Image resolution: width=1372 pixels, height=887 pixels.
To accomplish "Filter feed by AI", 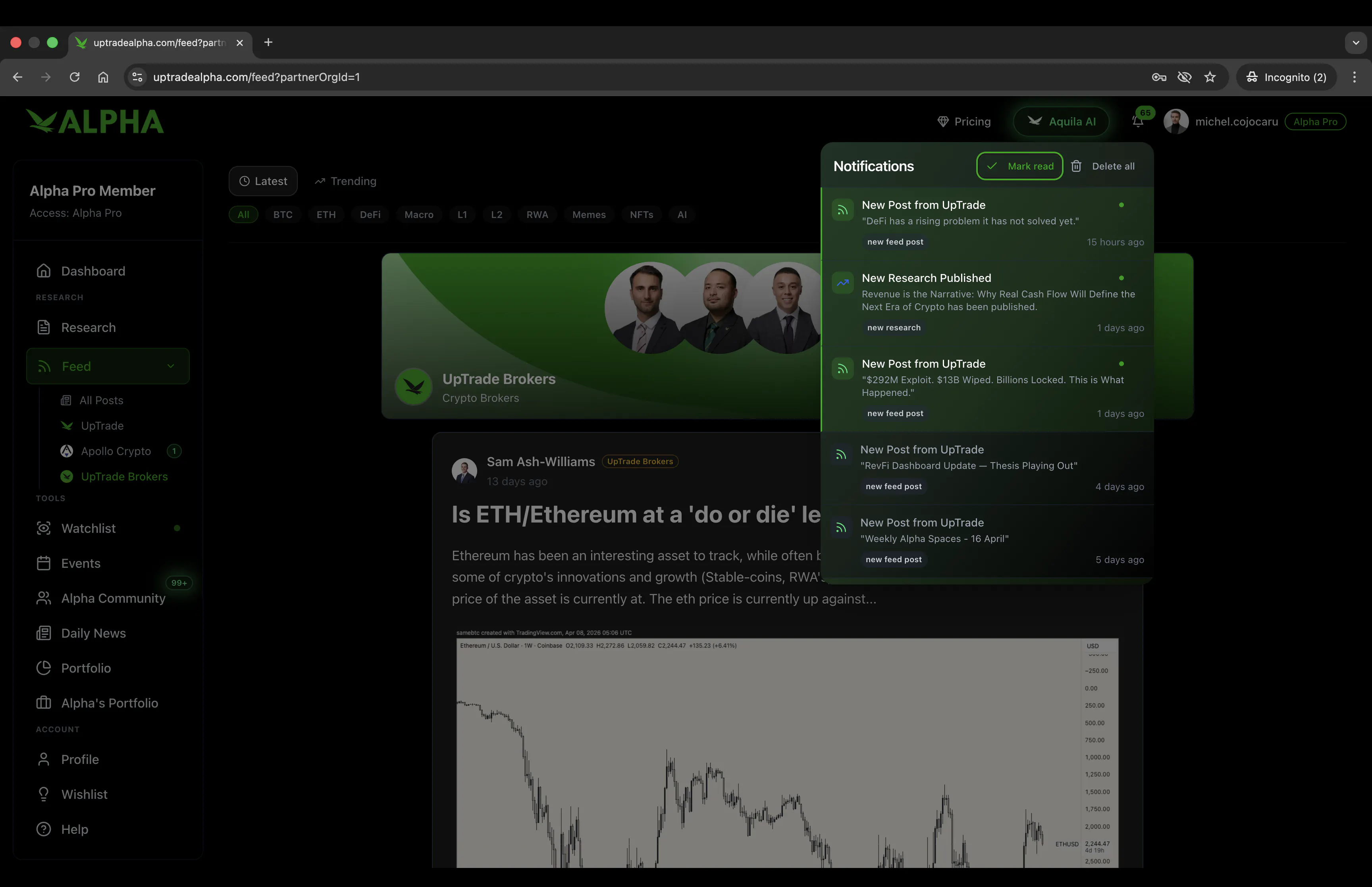I will point(682,214).
